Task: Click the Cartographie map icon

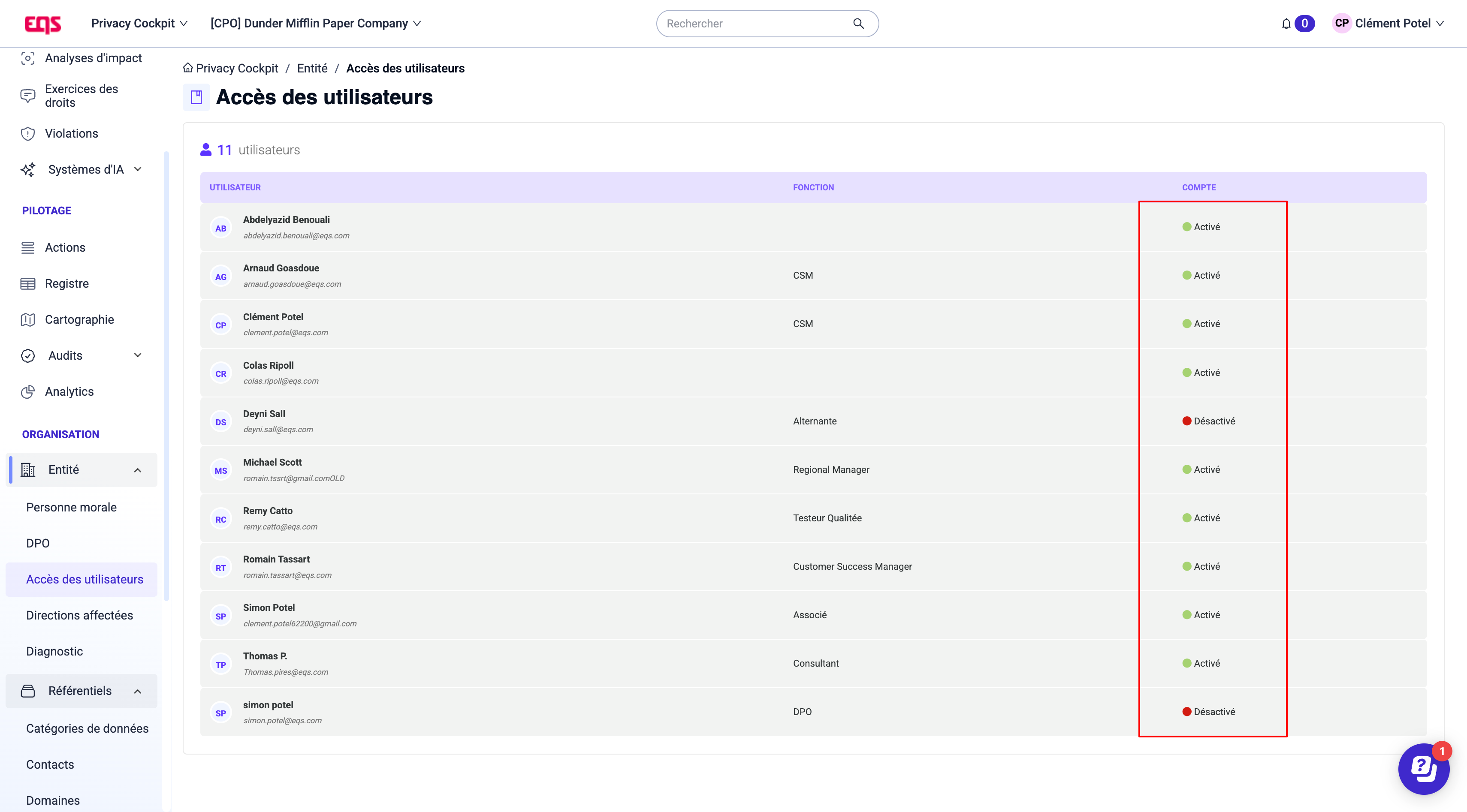Action: [x=28, y=320]
